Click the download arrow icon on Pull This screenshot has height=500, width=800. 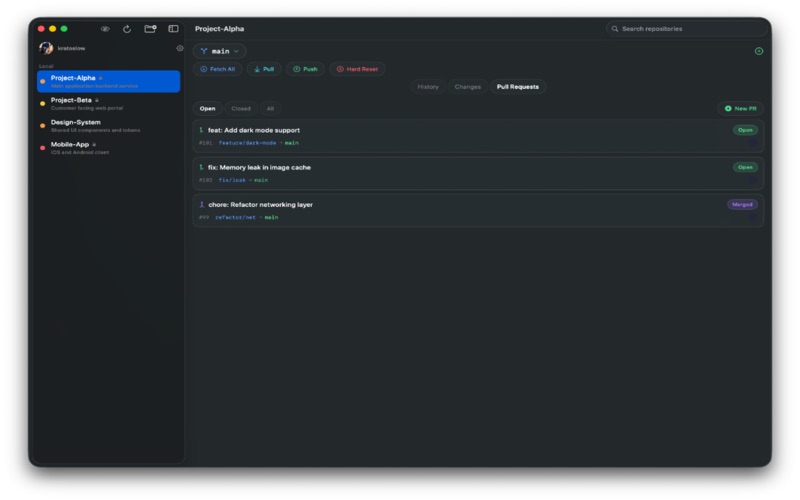257,69
